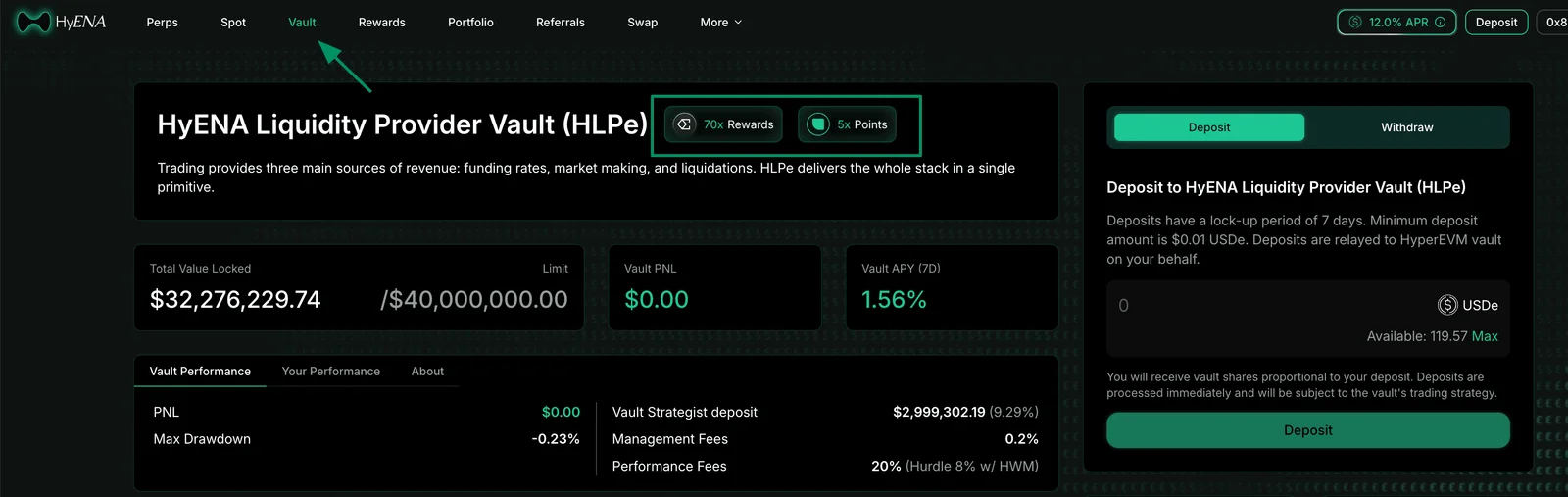Screen dimensions: 1568x497
Task: Open the Referrals page
Action: (561, 23)
